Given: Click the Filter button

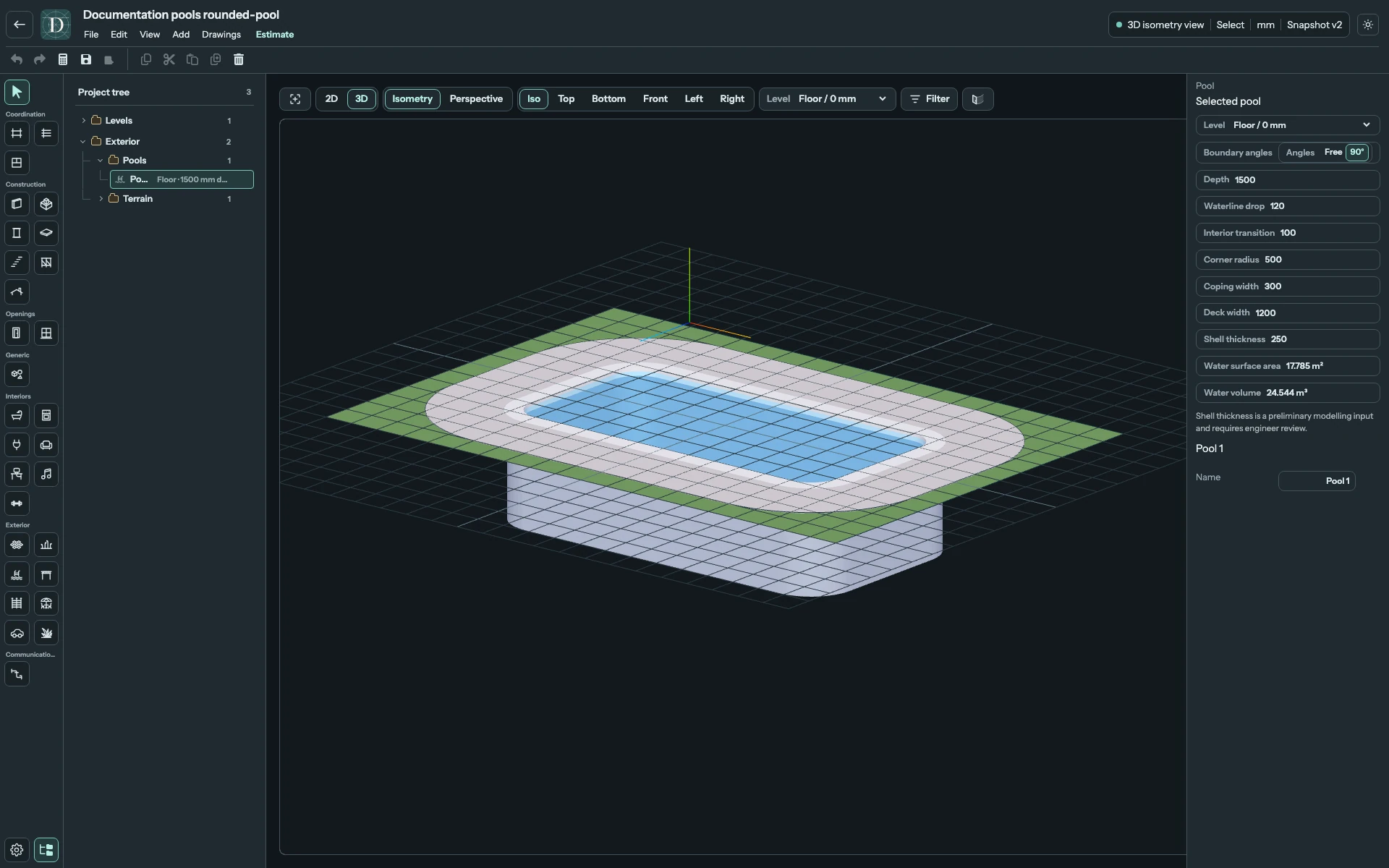Looking at the screenshot, I should pos(930,99).
